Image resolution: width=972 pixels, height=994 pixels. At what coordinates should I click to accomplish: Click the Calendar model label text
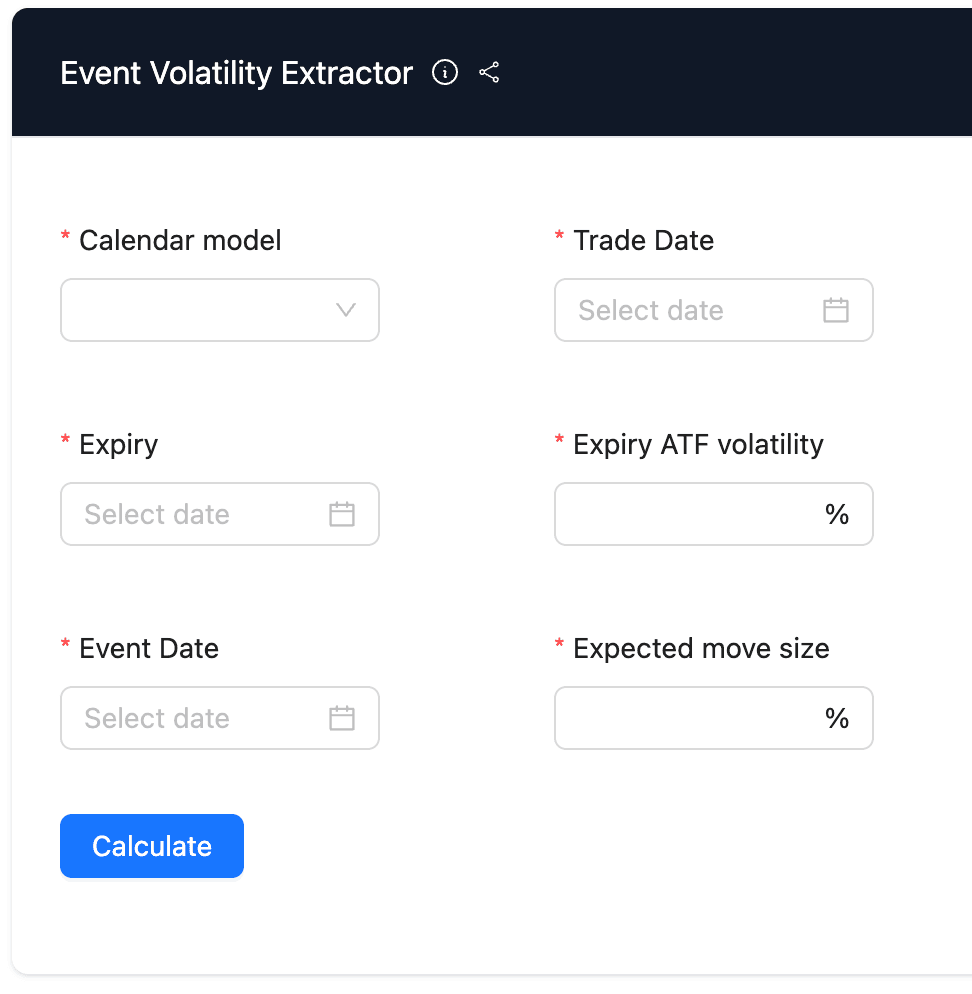(179, 240)
